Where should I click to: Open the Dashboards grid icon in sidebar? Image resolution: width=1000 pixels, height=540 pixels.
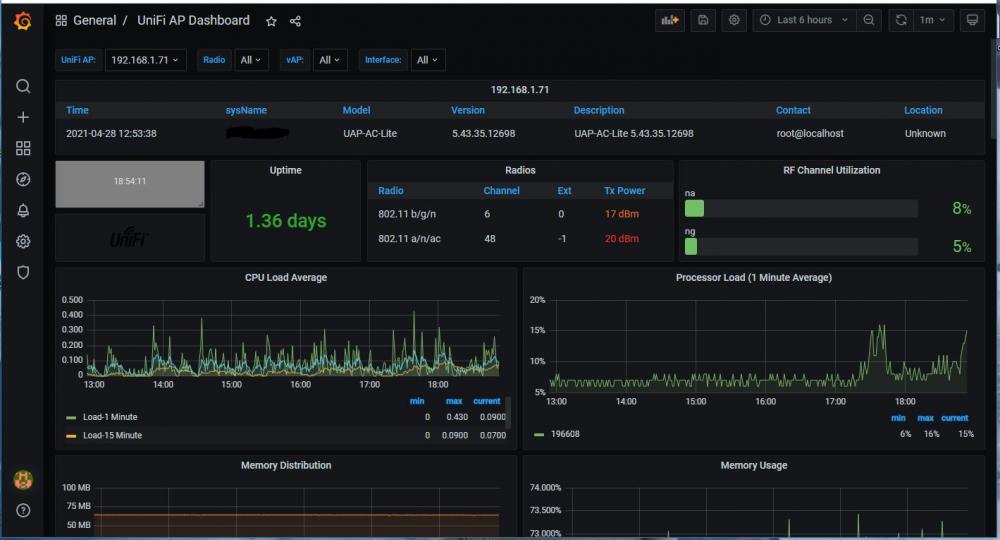23,148
